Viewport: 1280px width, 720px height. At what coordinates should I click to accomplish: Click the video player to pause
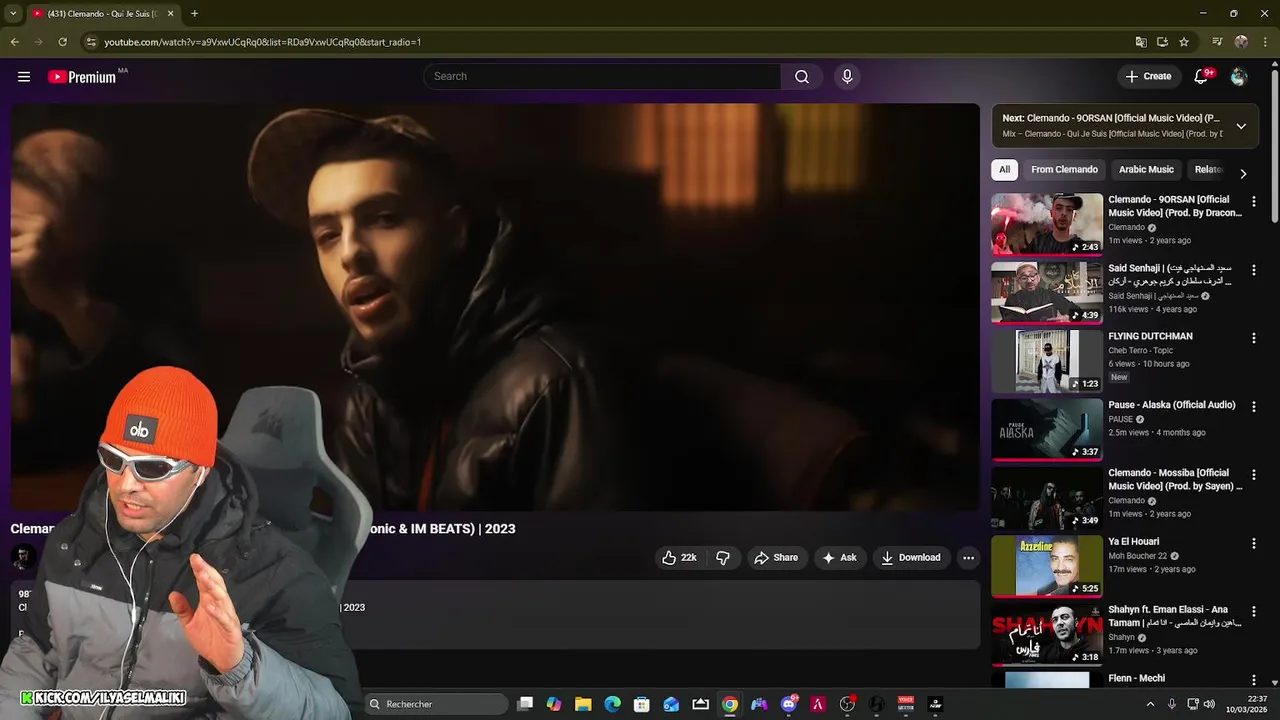[x=495, y=307]
